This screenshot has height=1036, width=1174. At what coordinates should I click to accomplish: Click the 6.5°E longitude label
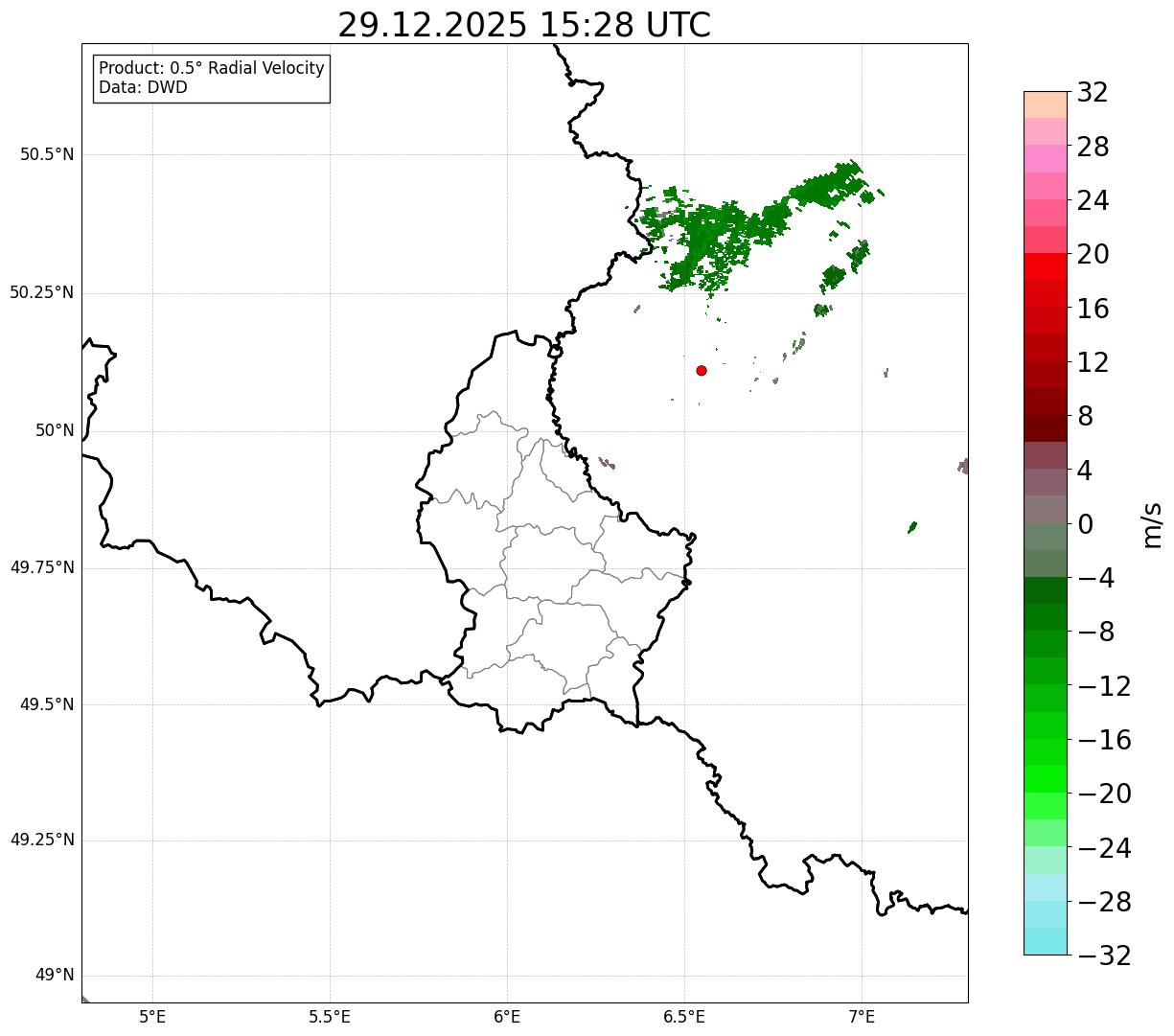point(684,1017)
